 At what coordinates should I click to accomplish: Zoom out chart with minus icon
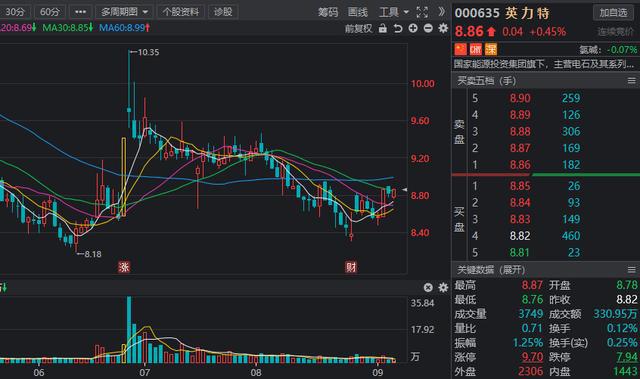coord(428,28)
